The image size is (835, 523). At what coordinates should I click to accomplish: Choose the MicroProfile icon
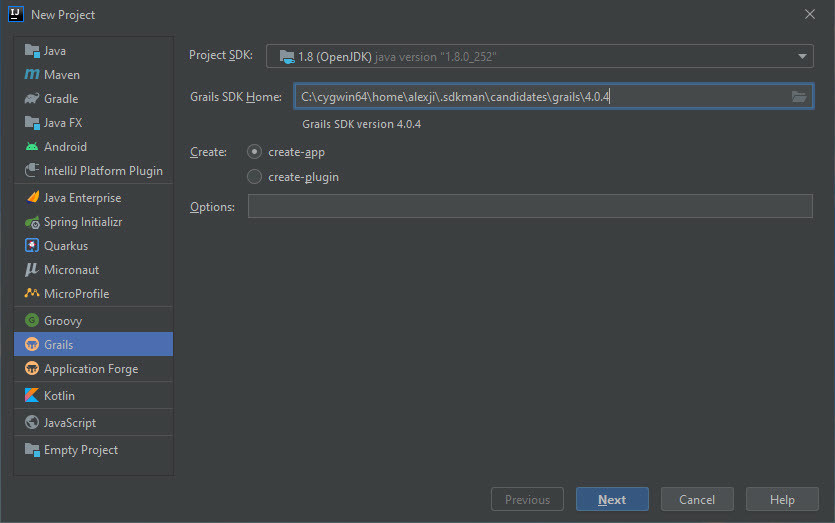click(32, 293)
